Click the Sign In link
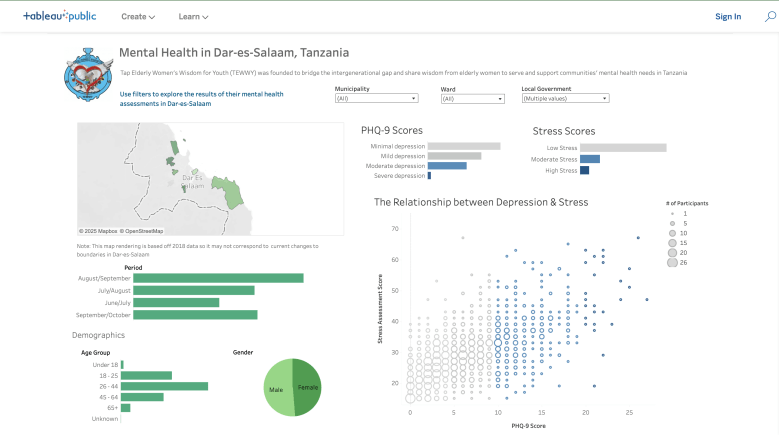Screen dimensions: 779x435 pyautogui.click(x=728, y=17)
